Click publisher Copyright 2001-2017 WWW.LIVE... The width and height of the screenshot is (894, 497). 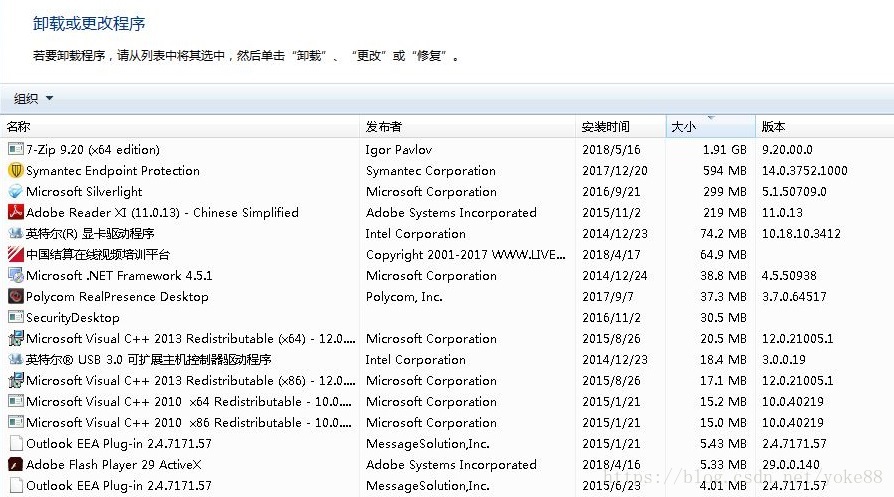pos(465,254)
